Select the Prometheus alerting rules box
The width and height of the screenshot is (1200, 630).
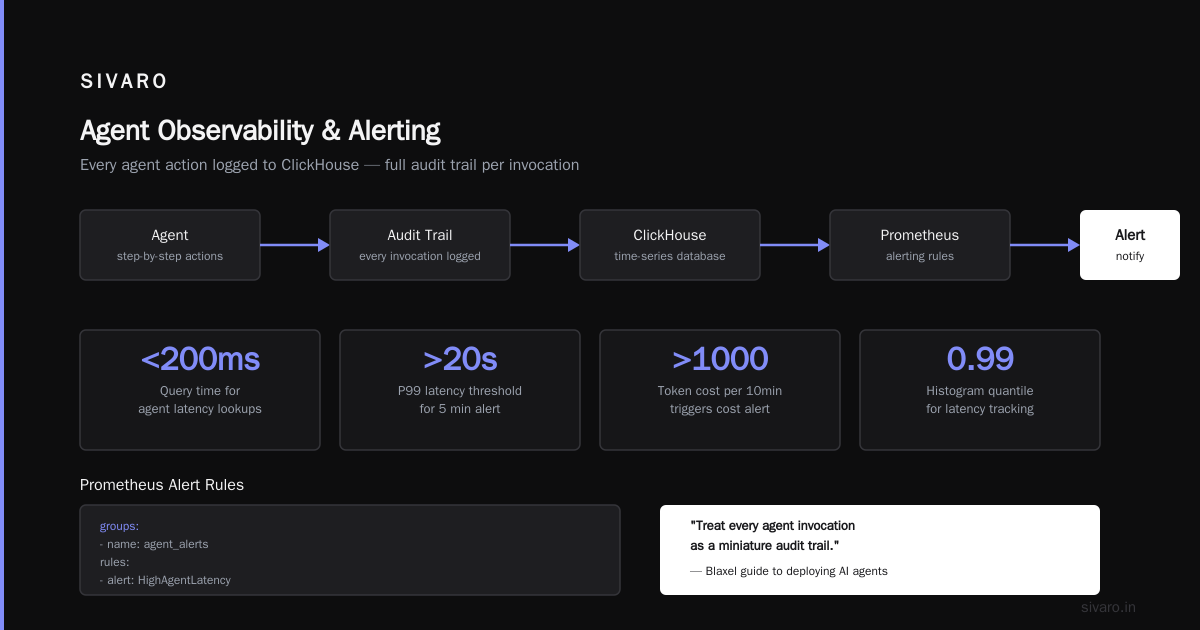pos(920,245)
